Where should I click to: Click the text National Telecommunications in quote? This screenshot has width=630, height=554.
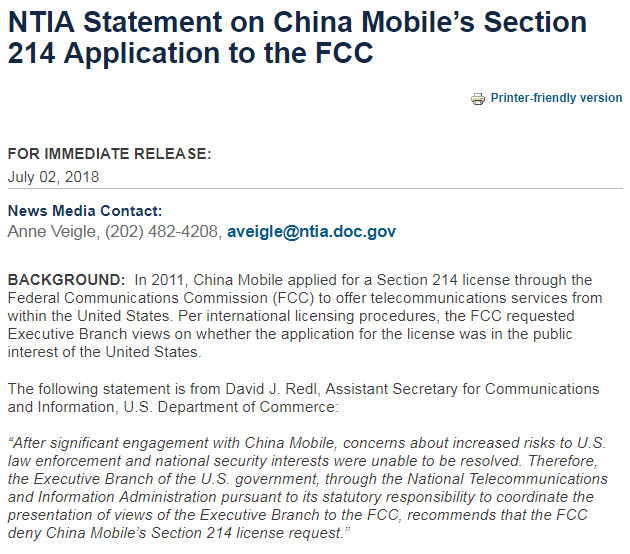coord(507,479)
